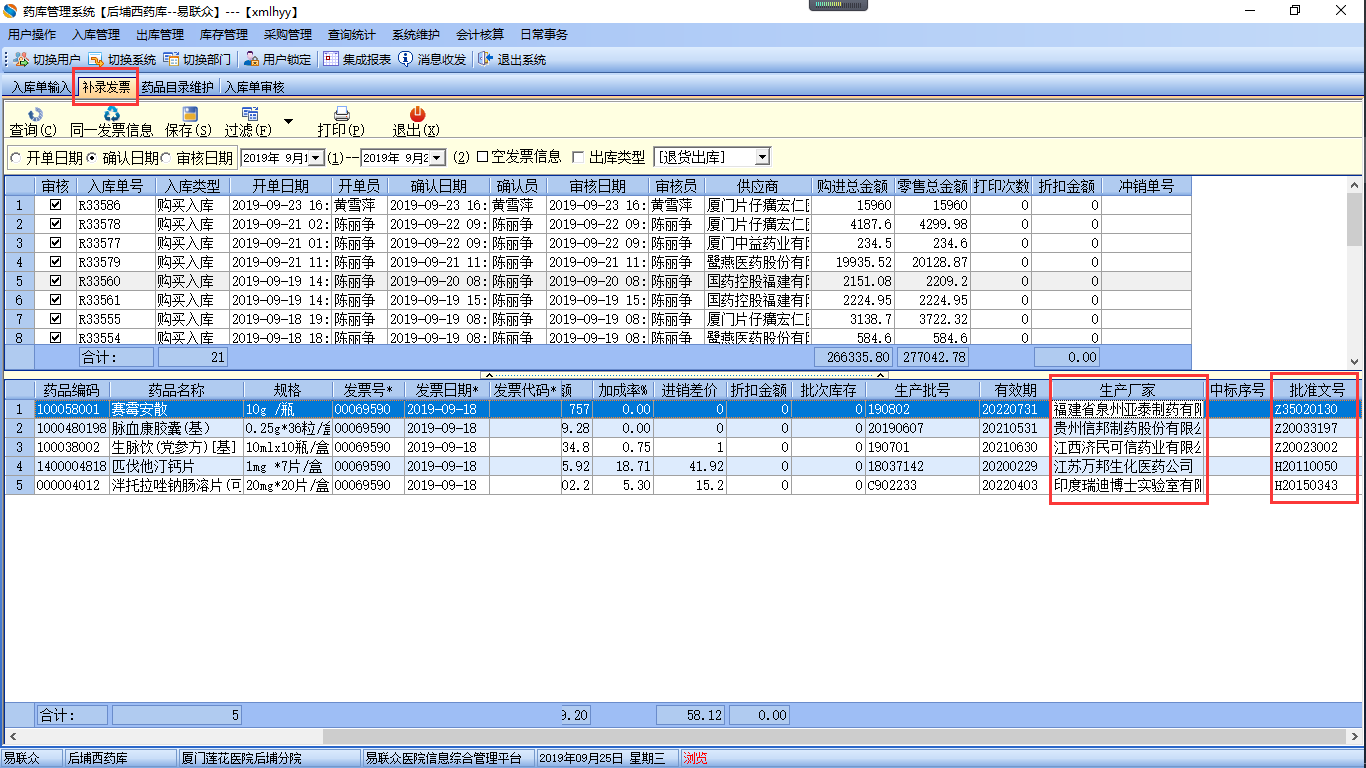Select the 审核日期 radio button
Image resolution: width=1366 pixels, height=768 pixels.
(x=166, y=158)
